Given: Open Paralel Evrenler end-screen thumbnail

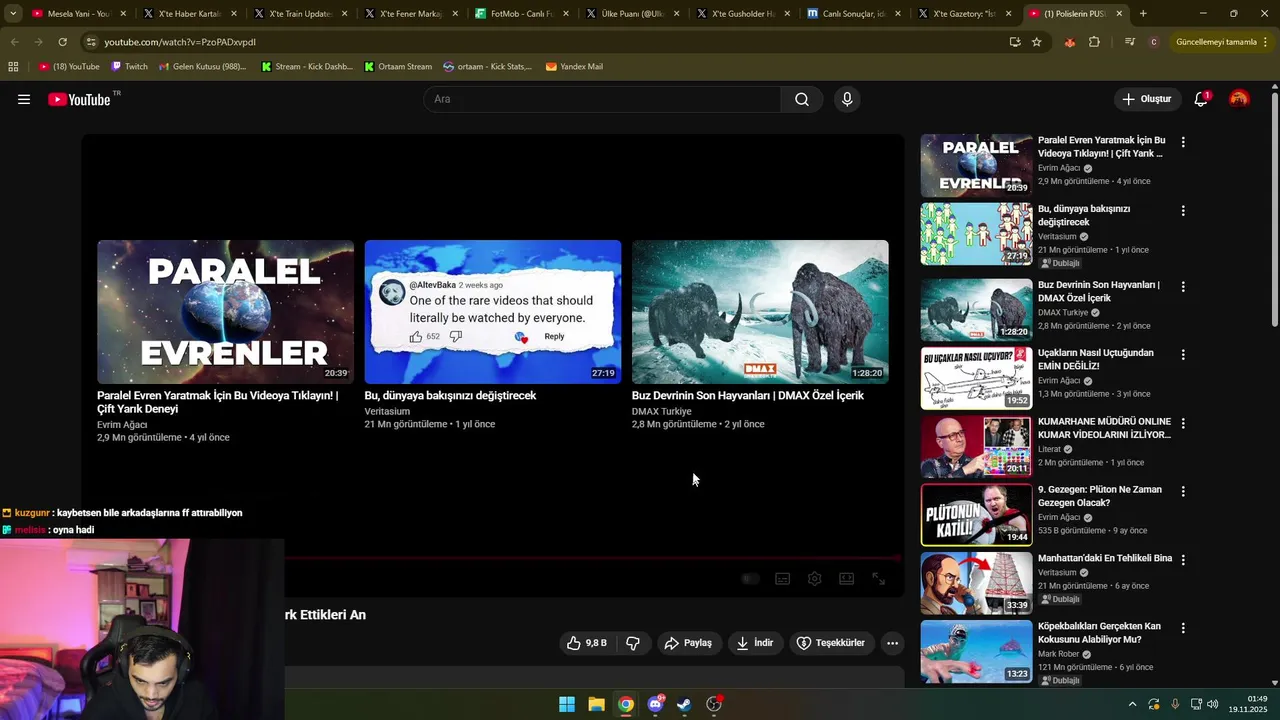Looking at the screenshot, I should click(225, 312).
